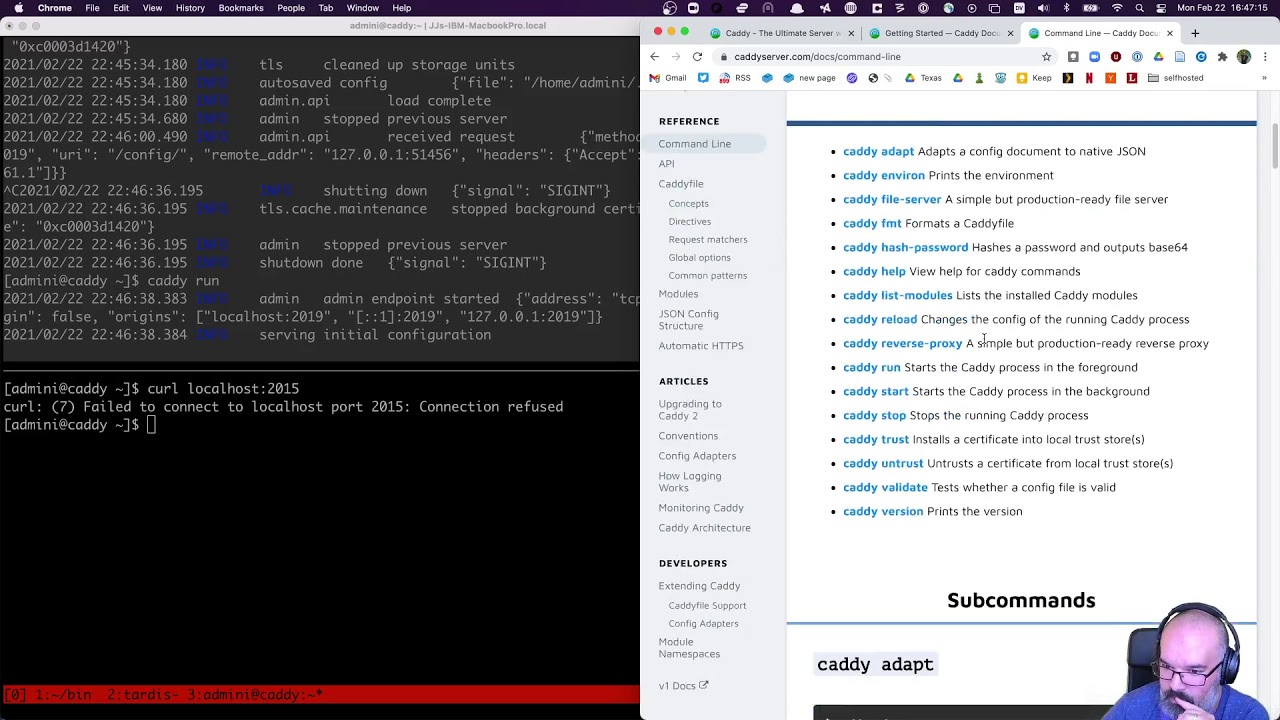Open 'Concepts' under Caddyfile
Image resolution: width=1280 pixels, height=720 pixels.
(688, 204)
